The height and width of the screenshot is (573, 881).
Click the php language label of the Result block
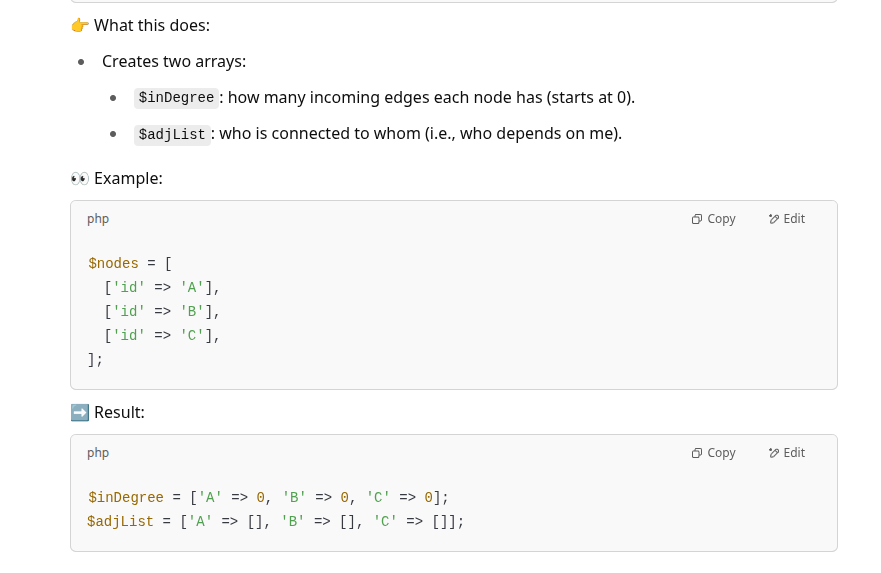98,453
